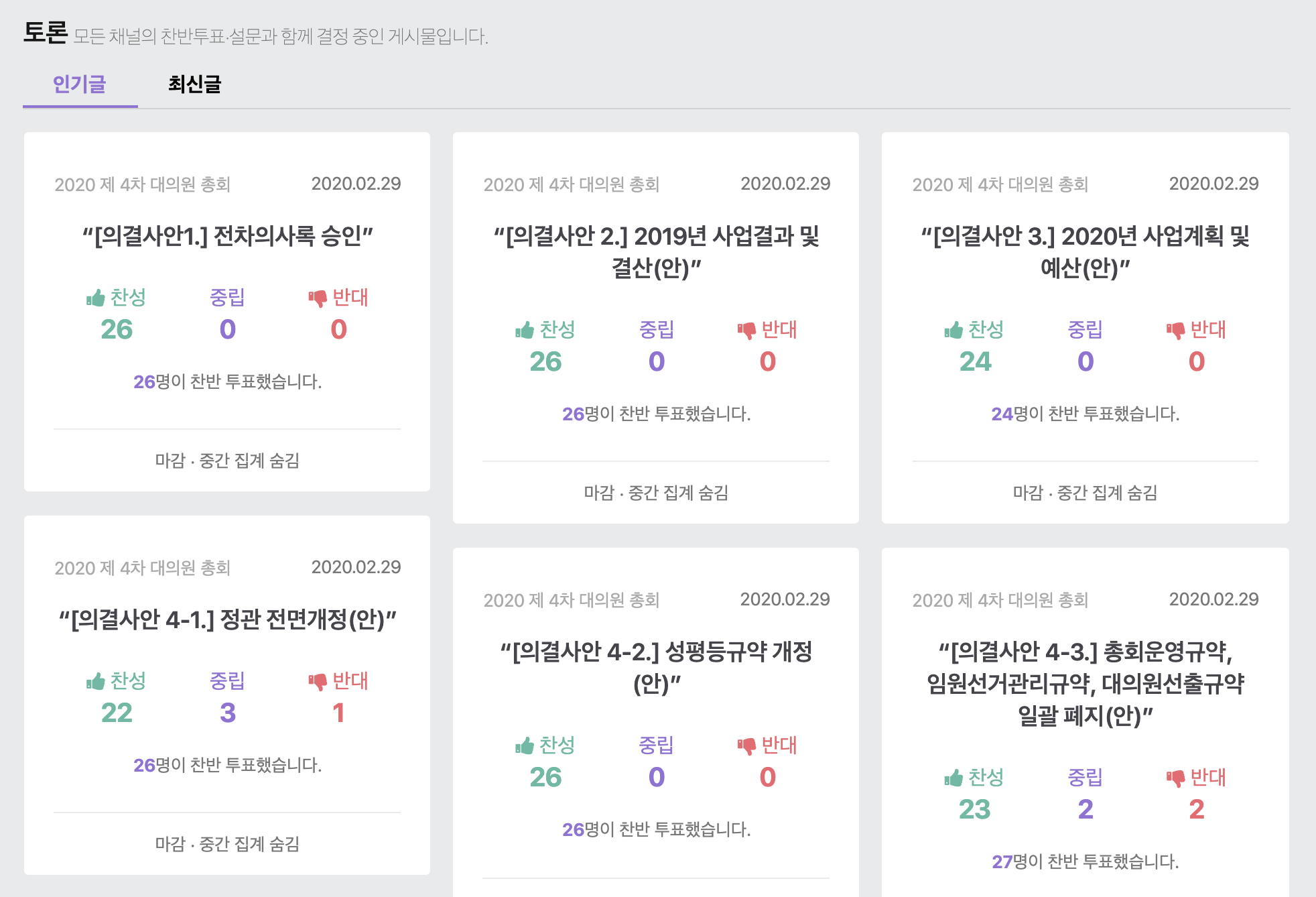The width and height of the screenshot is (1316, 897).
Task: Click thumbs-down icon on 의결사안 2 card
Action: [746, 330]
